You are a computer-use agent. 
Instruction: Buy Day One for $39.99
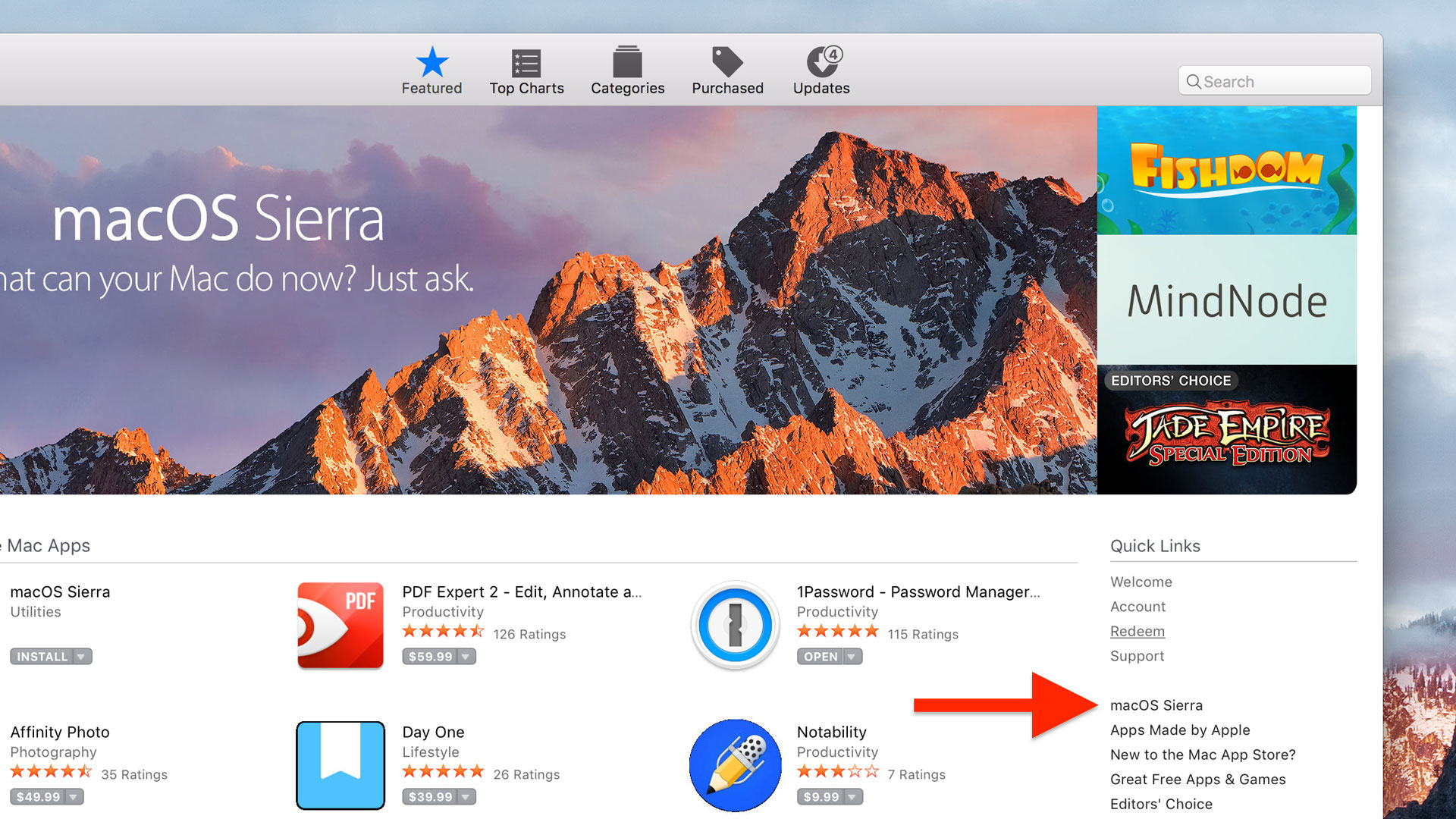click(430, 797)
